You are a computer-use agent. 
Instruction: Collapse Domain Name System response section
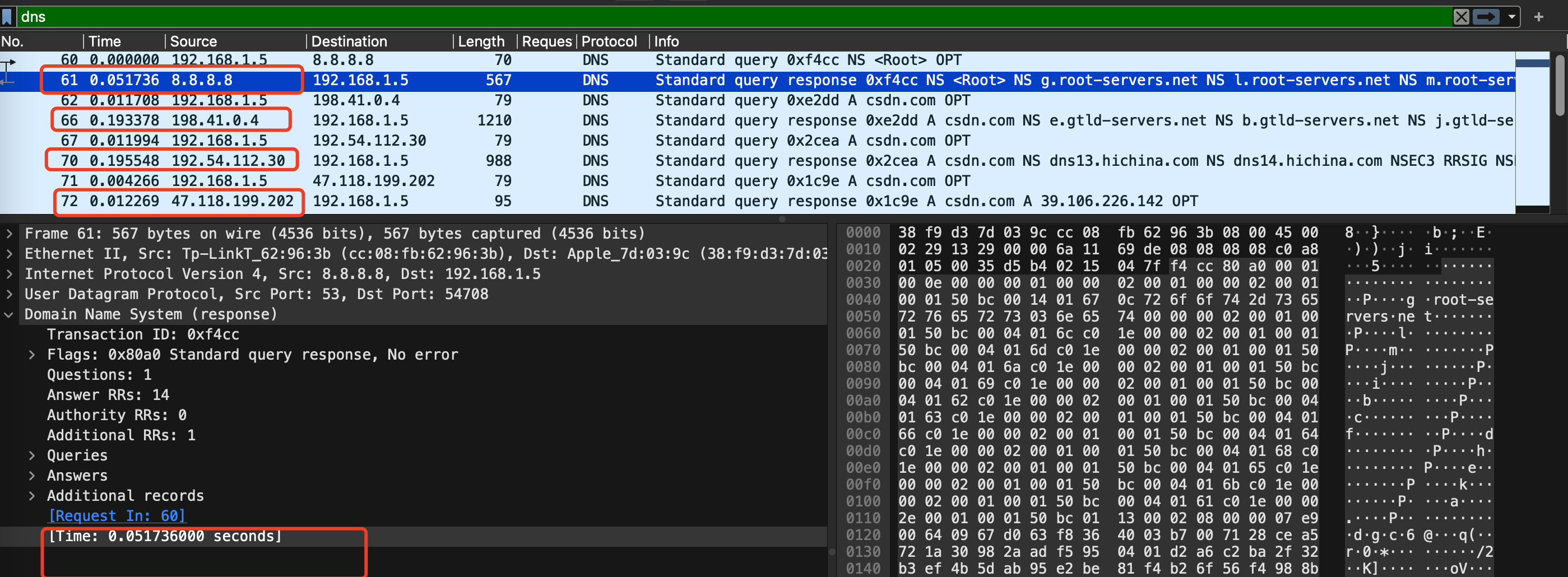coord(9,315)
